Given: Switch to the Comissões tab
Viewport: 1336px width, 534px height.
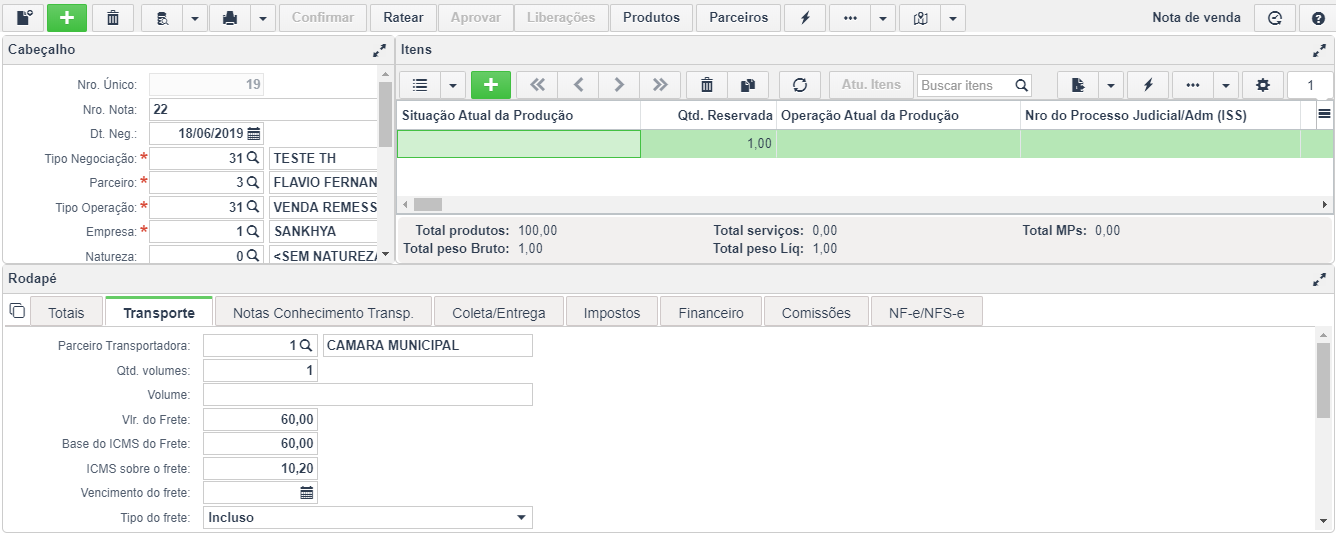Looking at the screenshot, I should 816,313.
